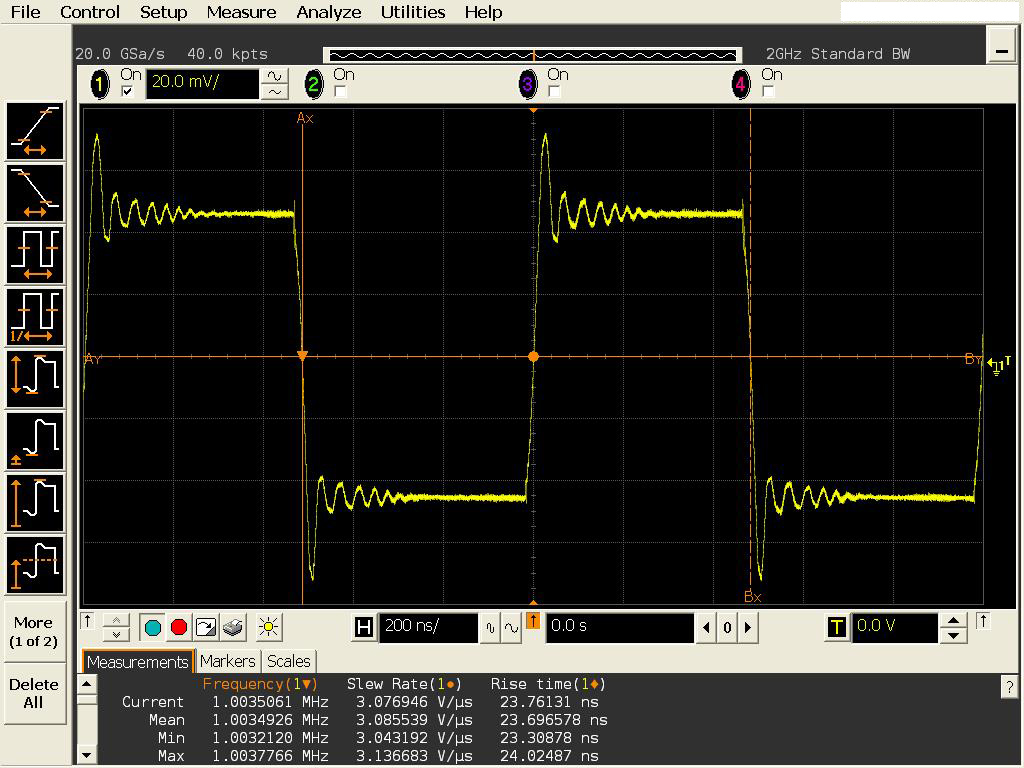
Task: Switch to the Scales tab
Action: (x=289, y=662)
